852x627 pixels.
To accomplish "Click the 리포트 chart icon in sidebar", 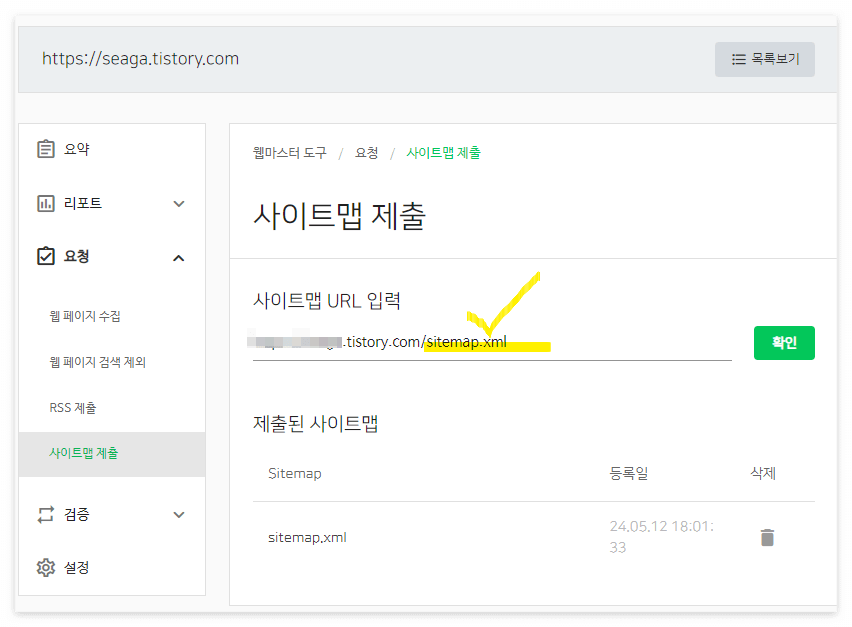I will pyautogui.click(x=45, y=202).
